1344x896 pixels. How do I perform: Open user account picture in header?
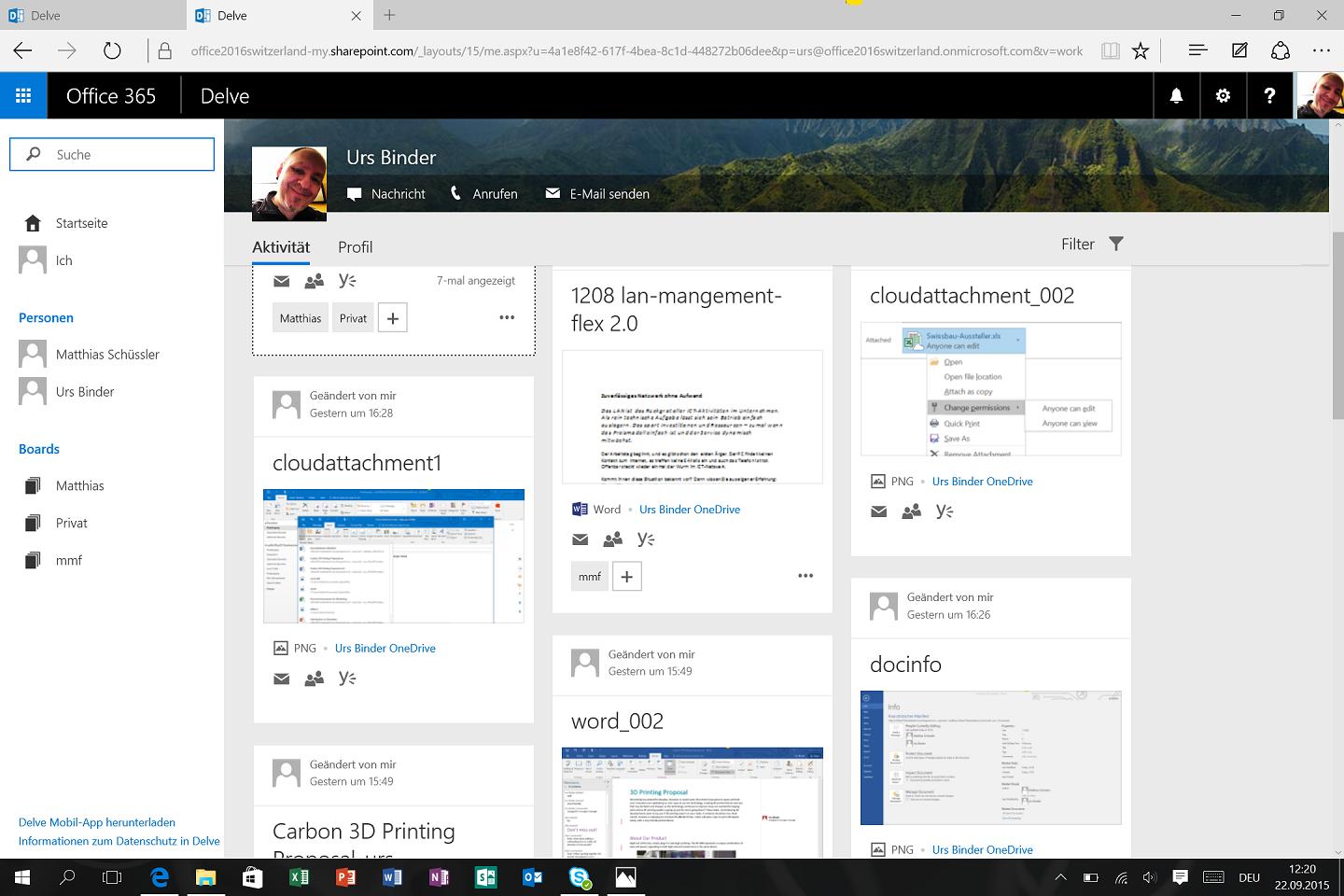(x=1321, y=95)
